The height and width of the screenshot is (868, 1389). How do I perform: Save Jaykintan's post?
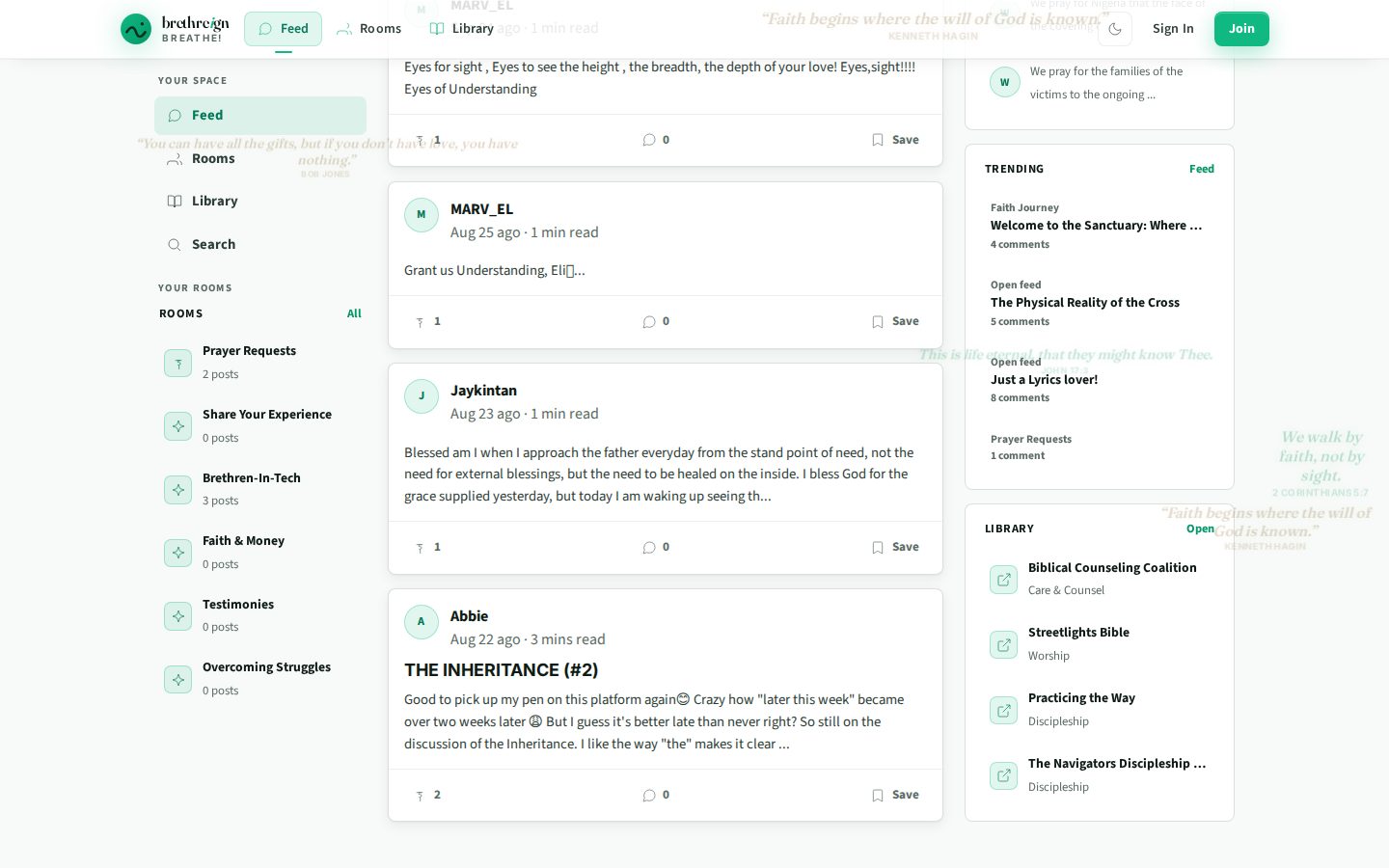(x=895, y=548)
